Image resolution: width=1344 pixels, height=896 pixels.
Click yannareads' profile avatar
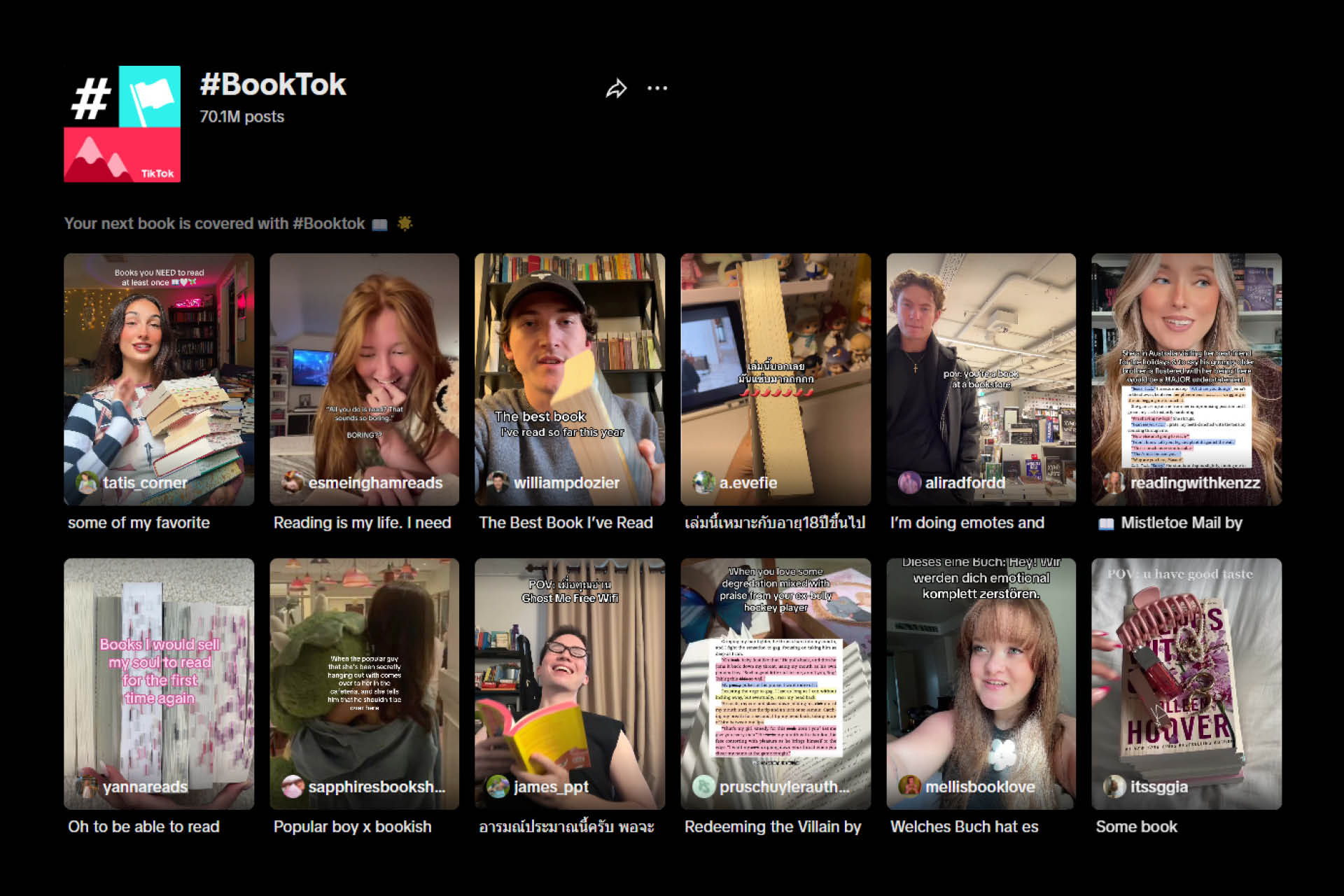pyautogui.click(x=85, y=787)
